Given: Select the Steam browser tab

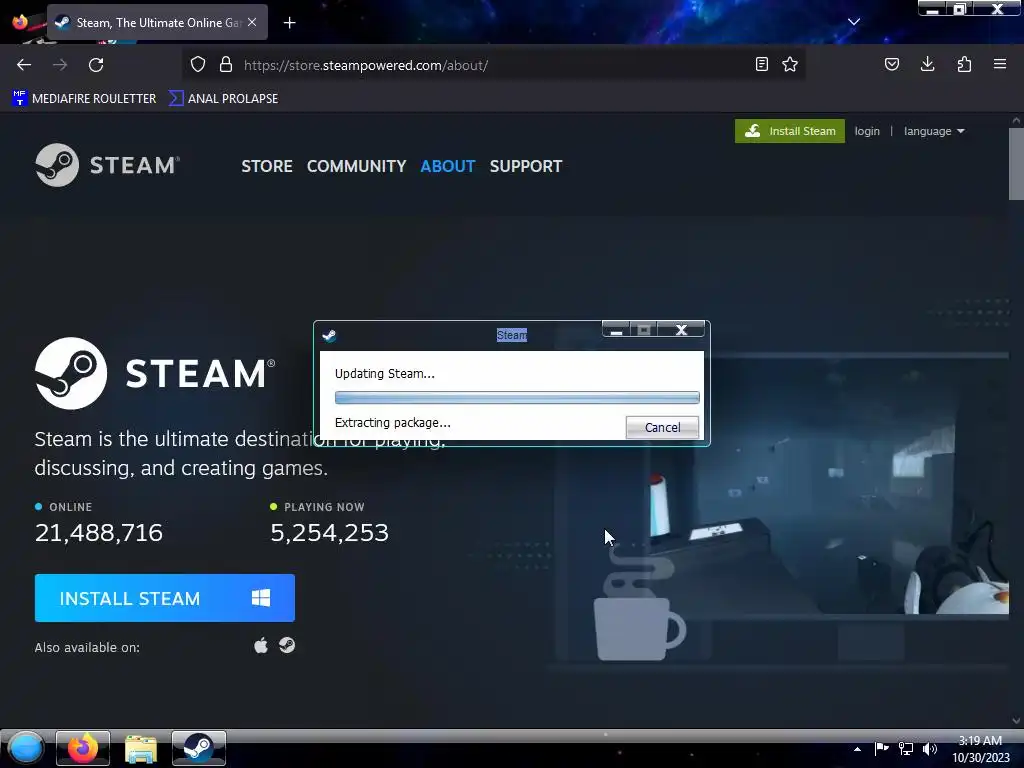Looking at the screenshot, I should click(x=157, y=22).
